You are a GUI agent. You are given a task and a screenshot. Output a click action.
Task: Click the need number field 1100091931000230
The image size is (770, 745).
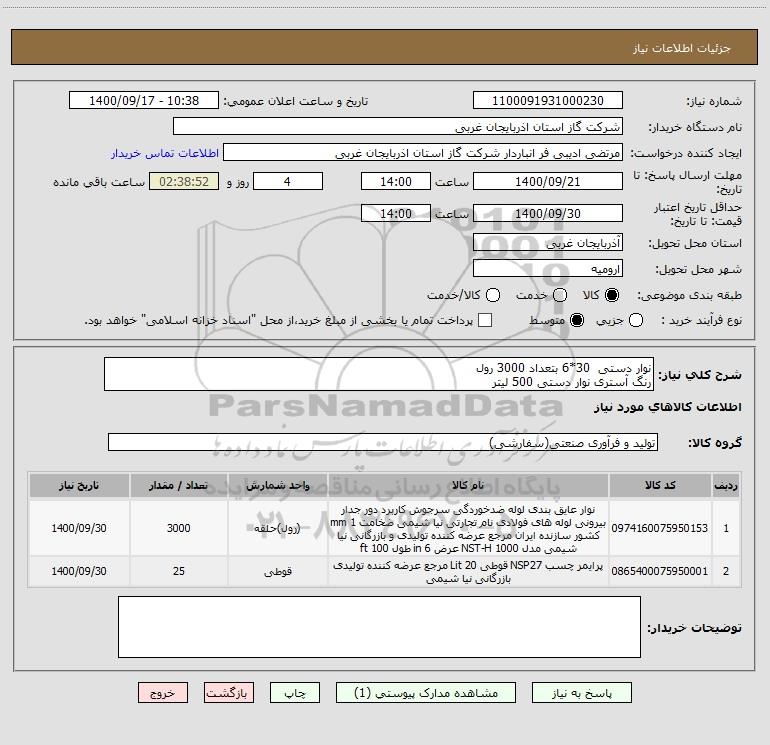pos(548,101)
